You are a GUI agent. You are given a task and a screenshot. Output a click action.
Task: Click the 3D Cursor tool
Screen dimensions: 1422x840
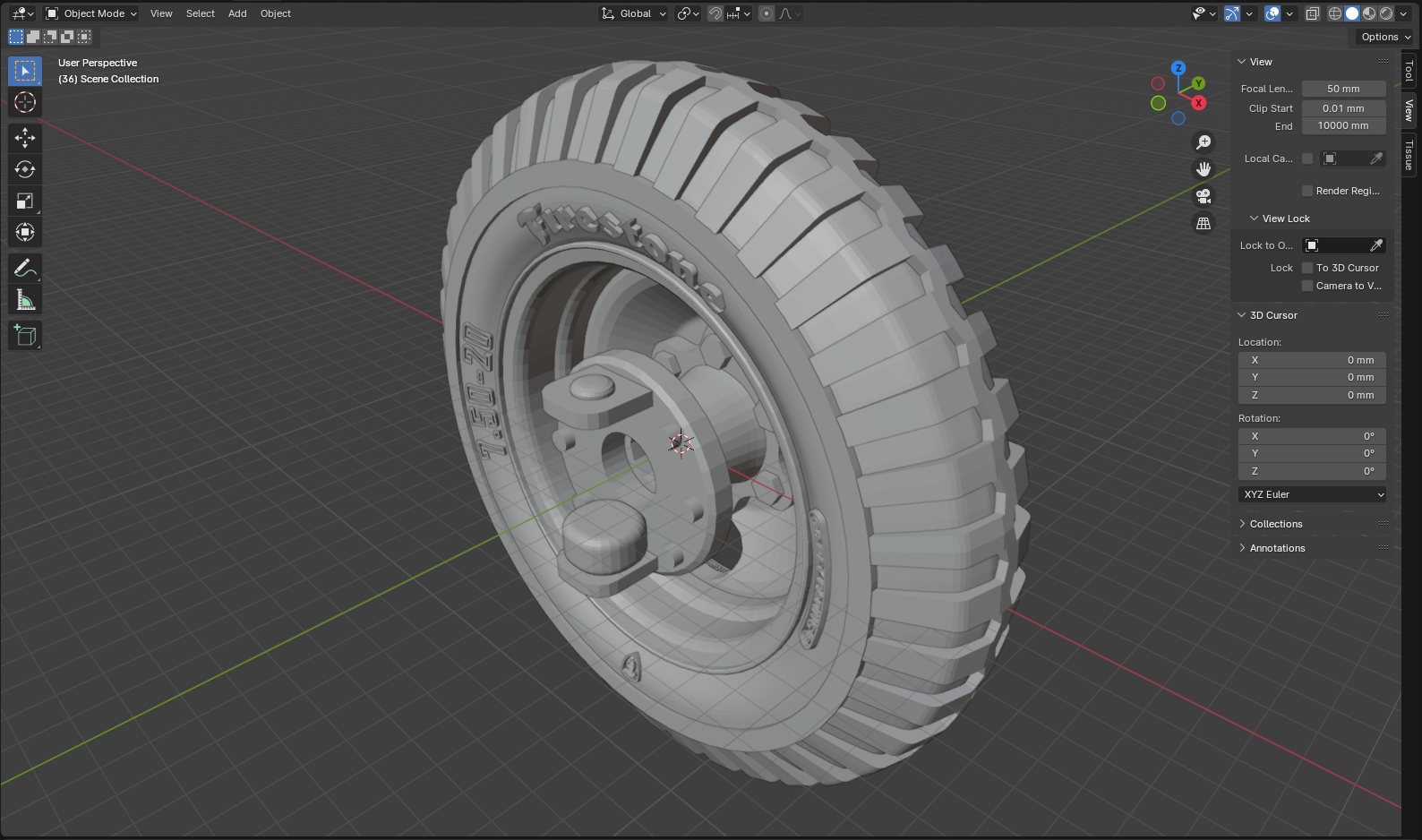pos(25,103)
